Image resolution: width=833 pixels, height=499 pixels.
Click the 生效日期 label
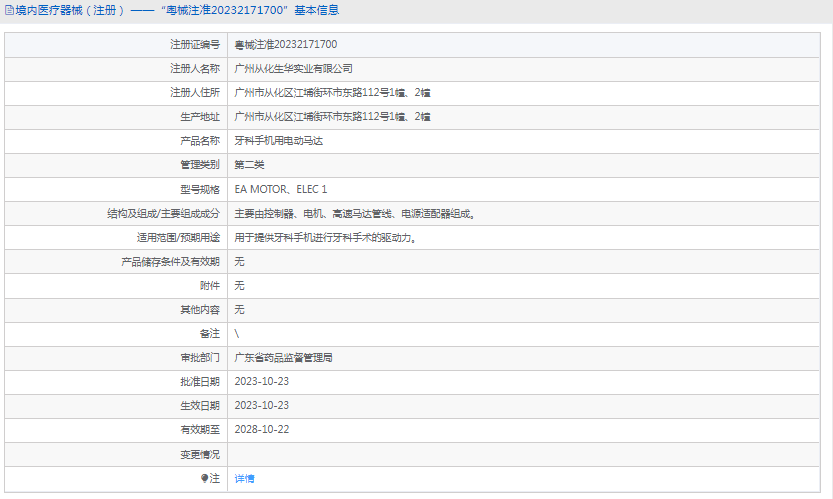click(x=200, y=405)
